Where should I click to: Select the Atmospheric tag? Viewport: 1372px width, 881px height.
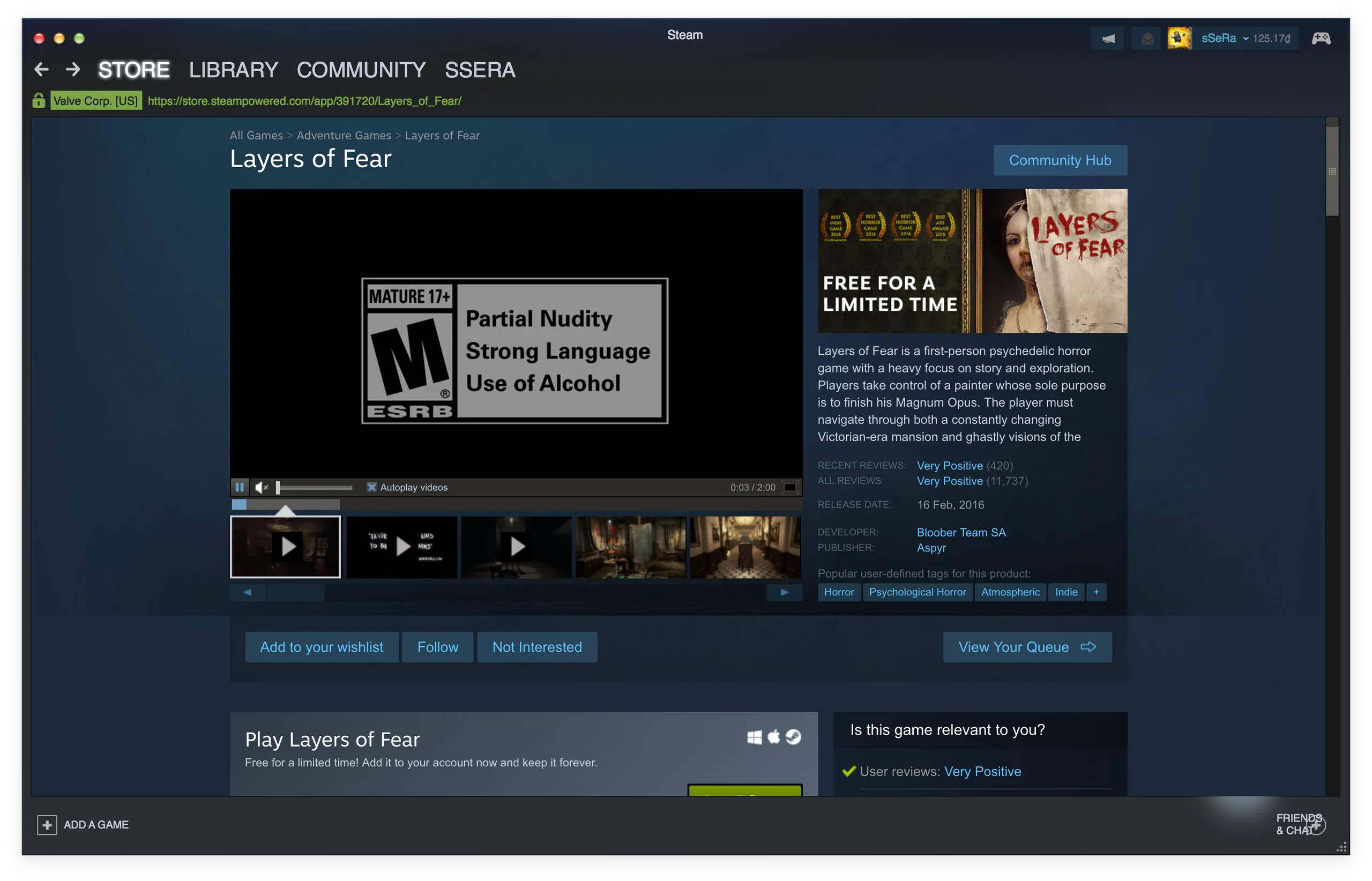[x=1010, y=592]
